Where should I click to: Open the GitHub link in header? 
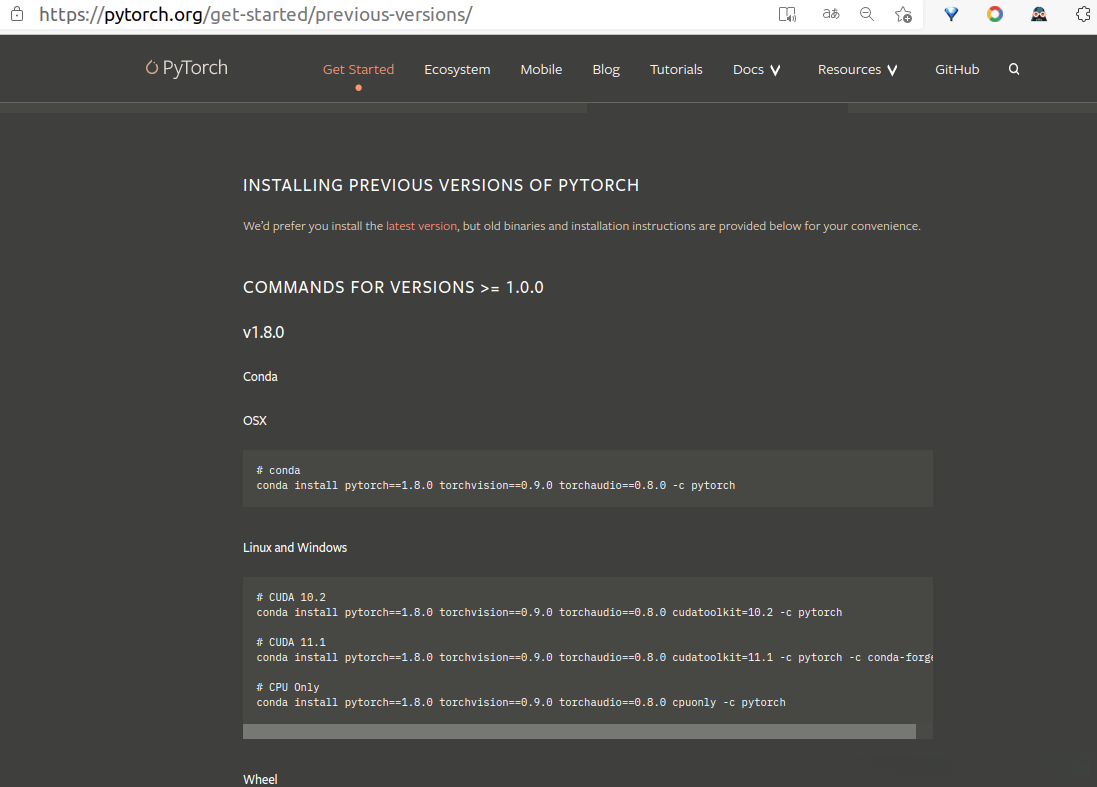(x=957, y=70)
